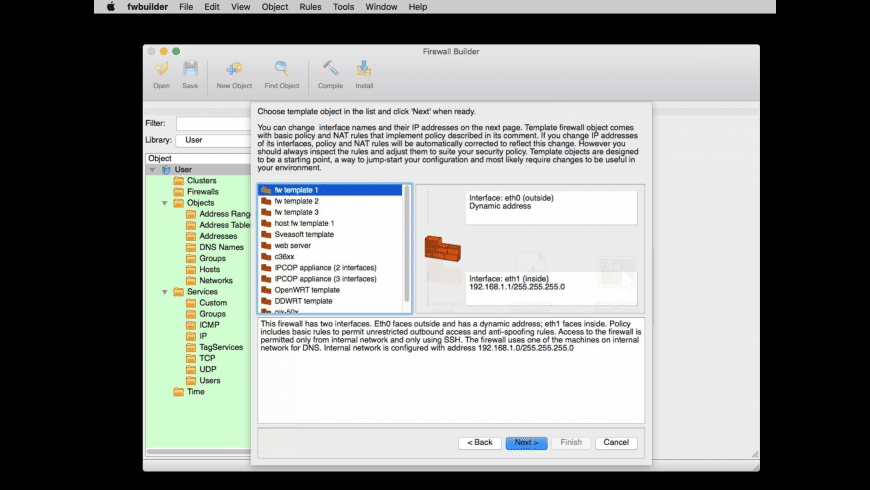Select Users folder
This screenshot has width=870, height=490.
(203, 380)
